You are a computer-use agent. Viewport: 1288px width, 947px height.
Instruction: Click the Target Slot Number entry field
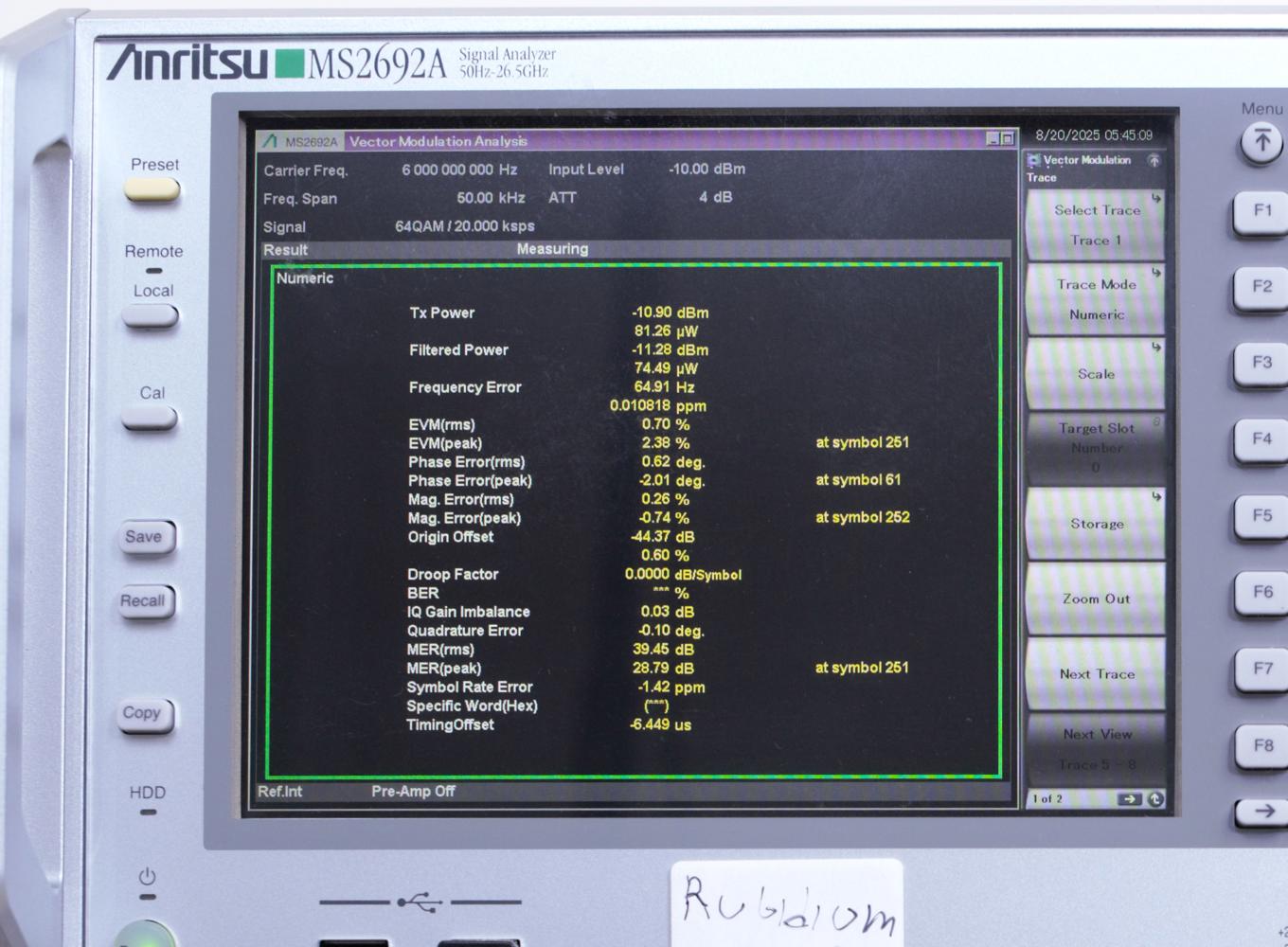click(x=1095, y=447)
